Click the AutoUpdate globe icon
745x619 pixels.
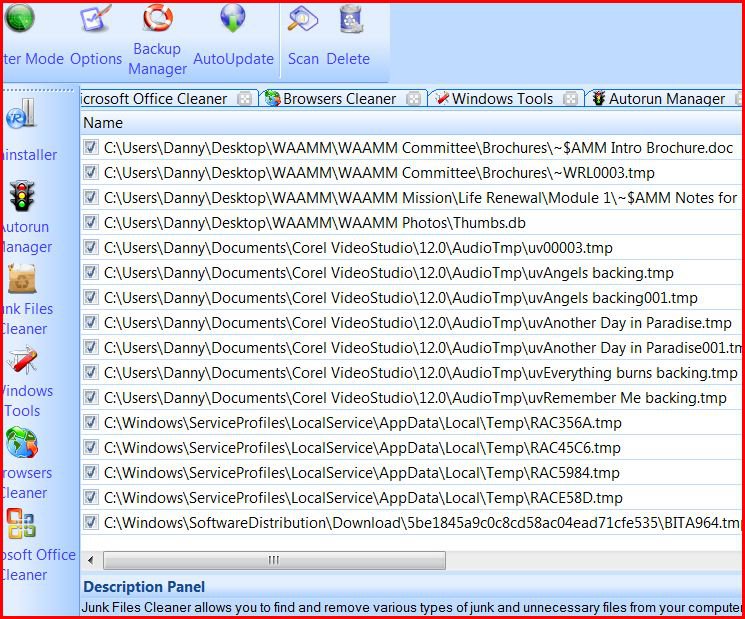tap(233, 18)
